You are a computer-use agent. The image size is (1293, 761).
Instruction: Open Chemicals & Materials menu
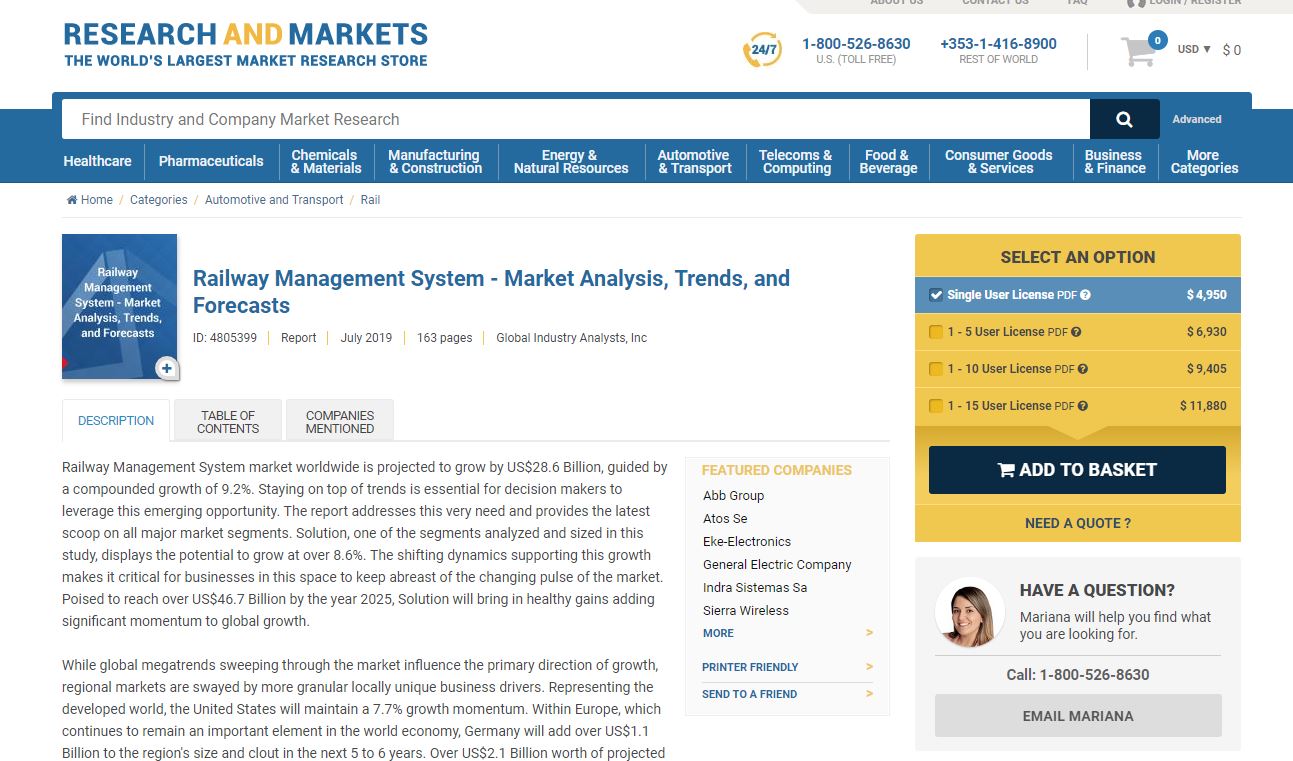[x=325, y=162]
